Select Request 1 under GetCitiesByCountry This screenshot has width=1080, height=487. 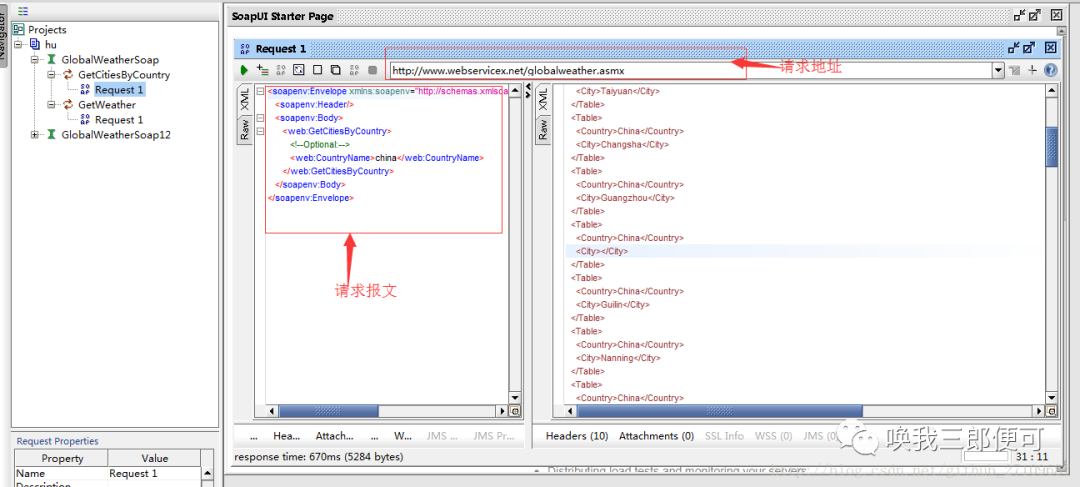click(x=120, y=90)
